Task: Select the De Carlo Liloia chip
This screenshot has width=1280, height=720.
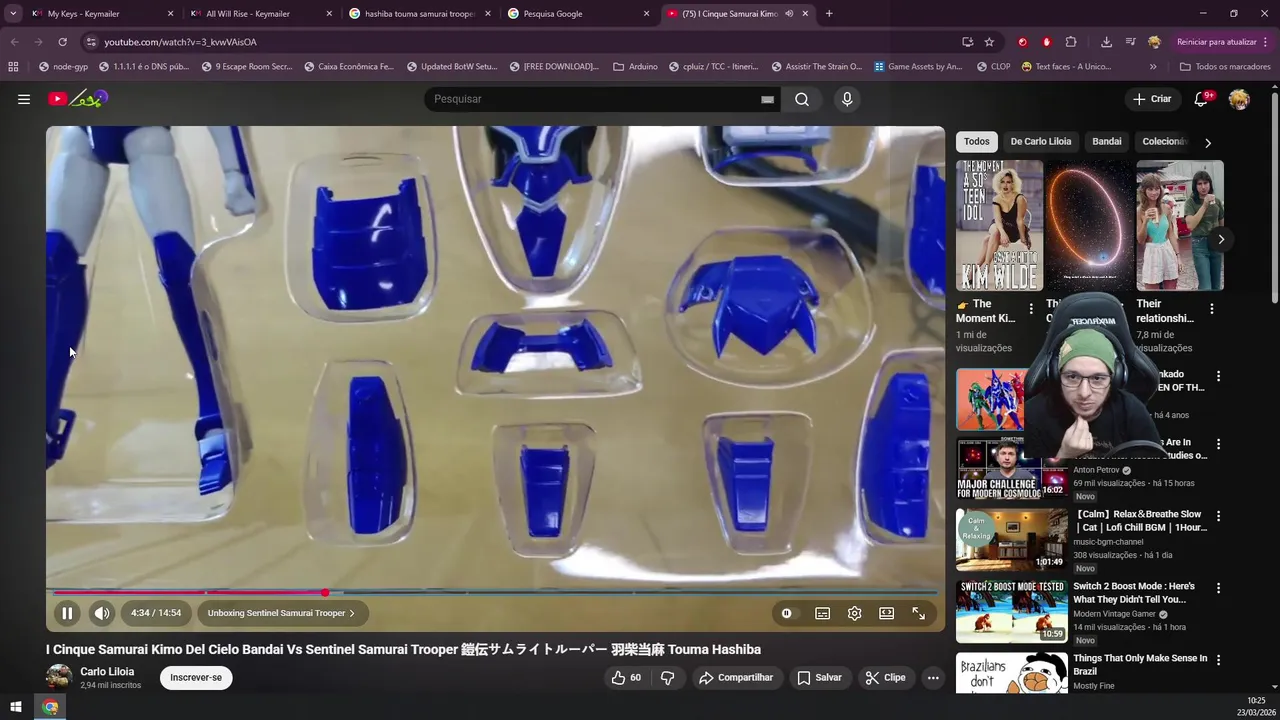Action: pos(1040,141)
